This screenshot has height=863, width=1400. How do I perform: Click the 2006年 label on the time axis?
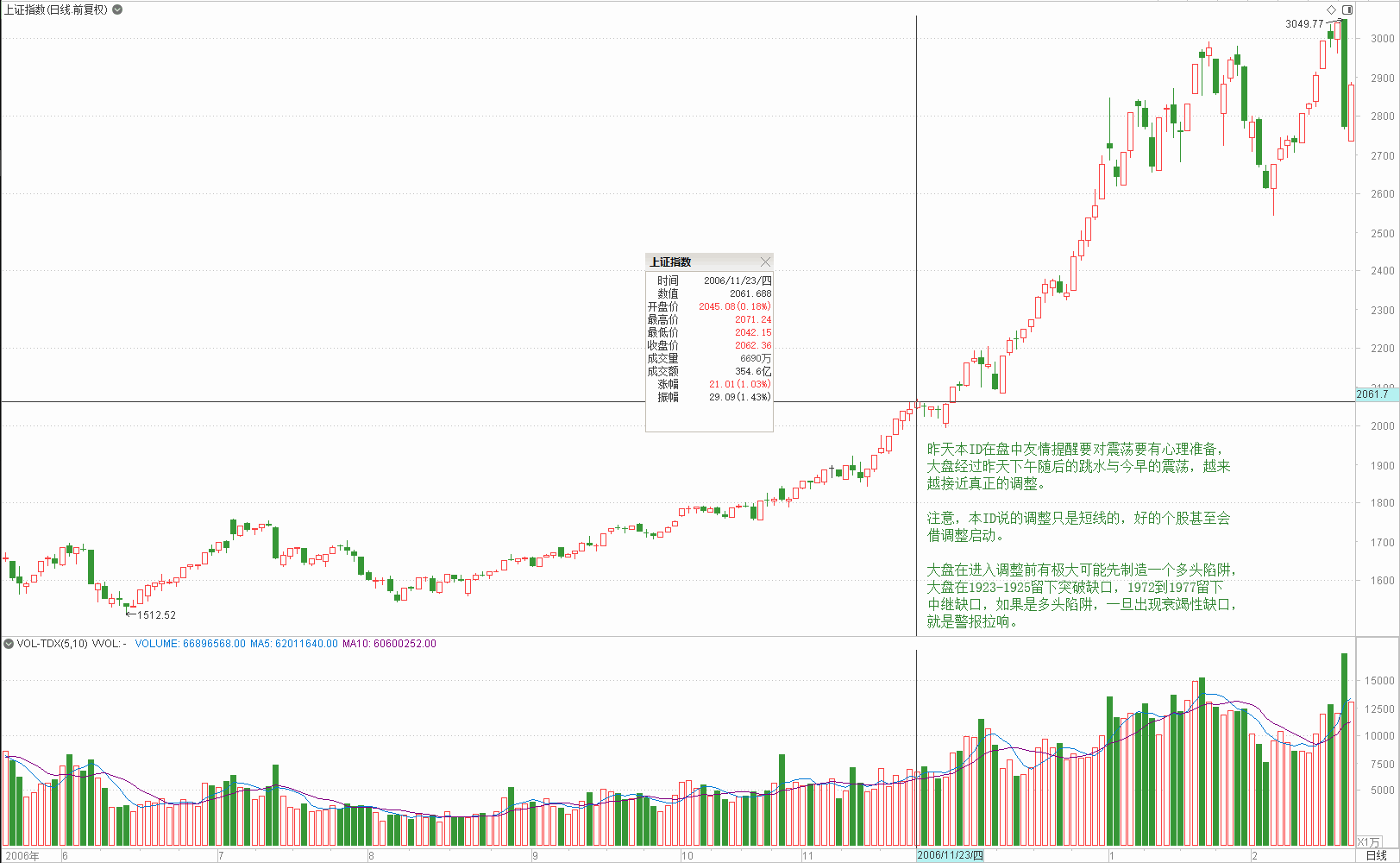(22, 856)
